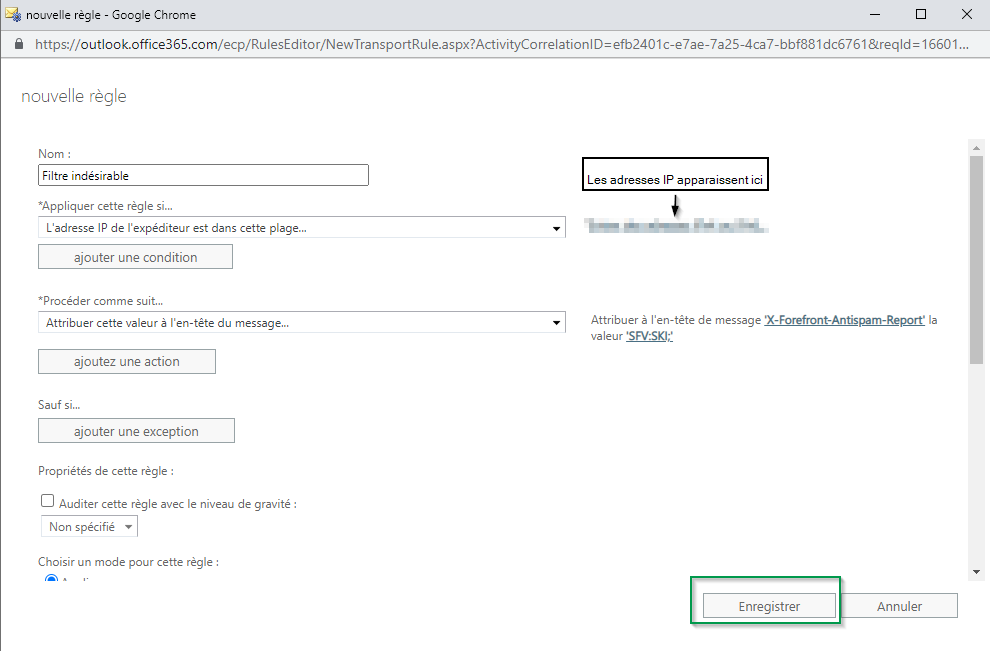Click the Annuler button
990x651 pixels.
tap(899, 606)
